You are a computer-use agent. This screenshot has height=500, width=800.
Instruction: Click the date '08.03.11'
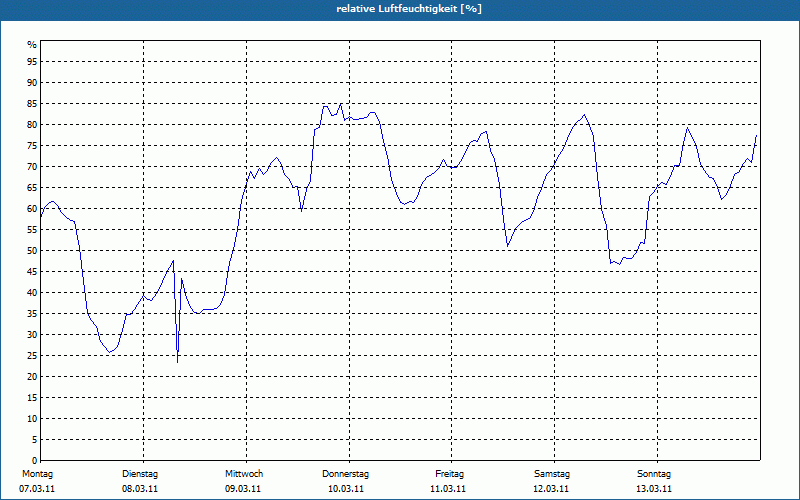[x=140, y=489]
